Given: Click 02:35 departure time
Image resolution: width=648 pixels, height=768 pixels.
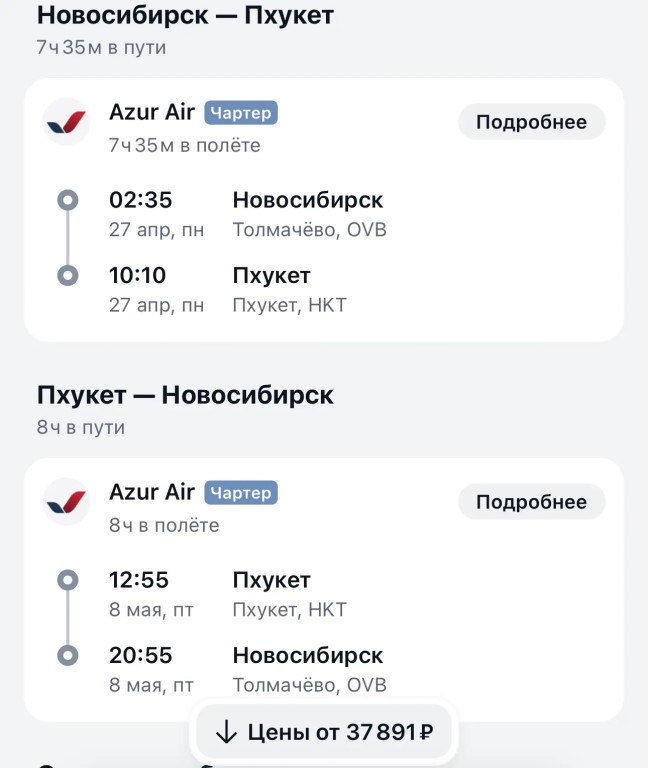Looking at the screenshot, I should (x=140, y=200).
